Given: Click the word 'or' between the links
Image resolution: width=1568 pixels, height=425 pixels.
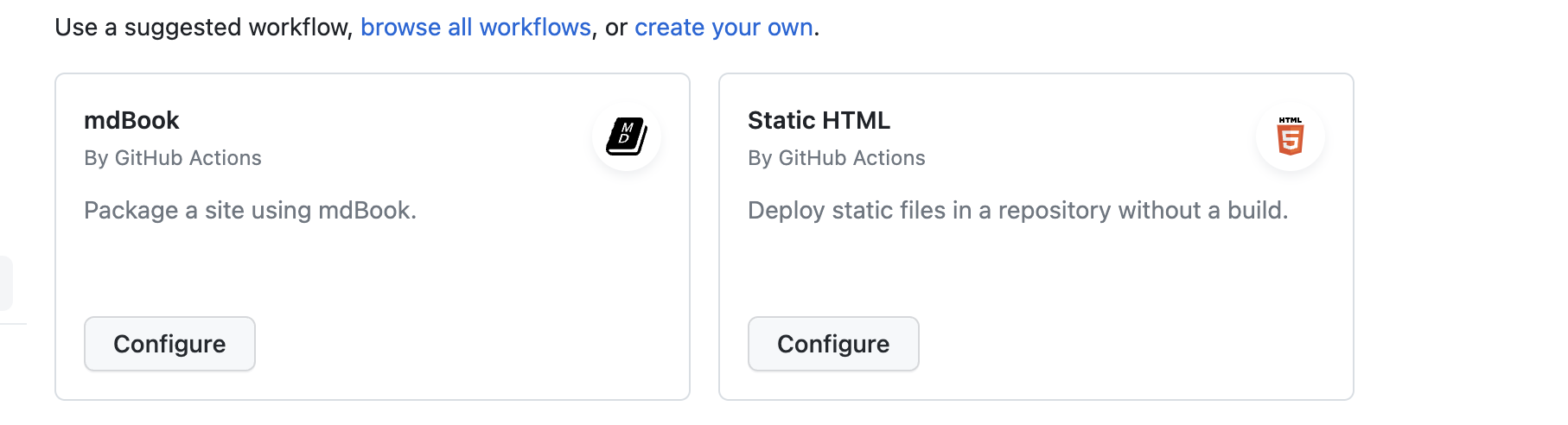Looking at the screenshot, I should (615, 28).
